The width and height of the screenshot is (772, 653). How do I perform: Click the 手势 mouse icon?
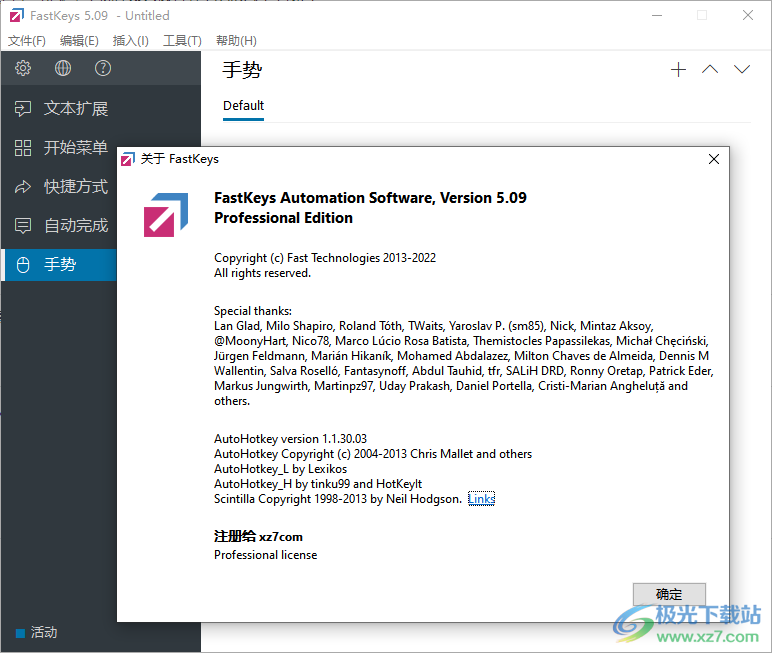click(x=23, y=264)
